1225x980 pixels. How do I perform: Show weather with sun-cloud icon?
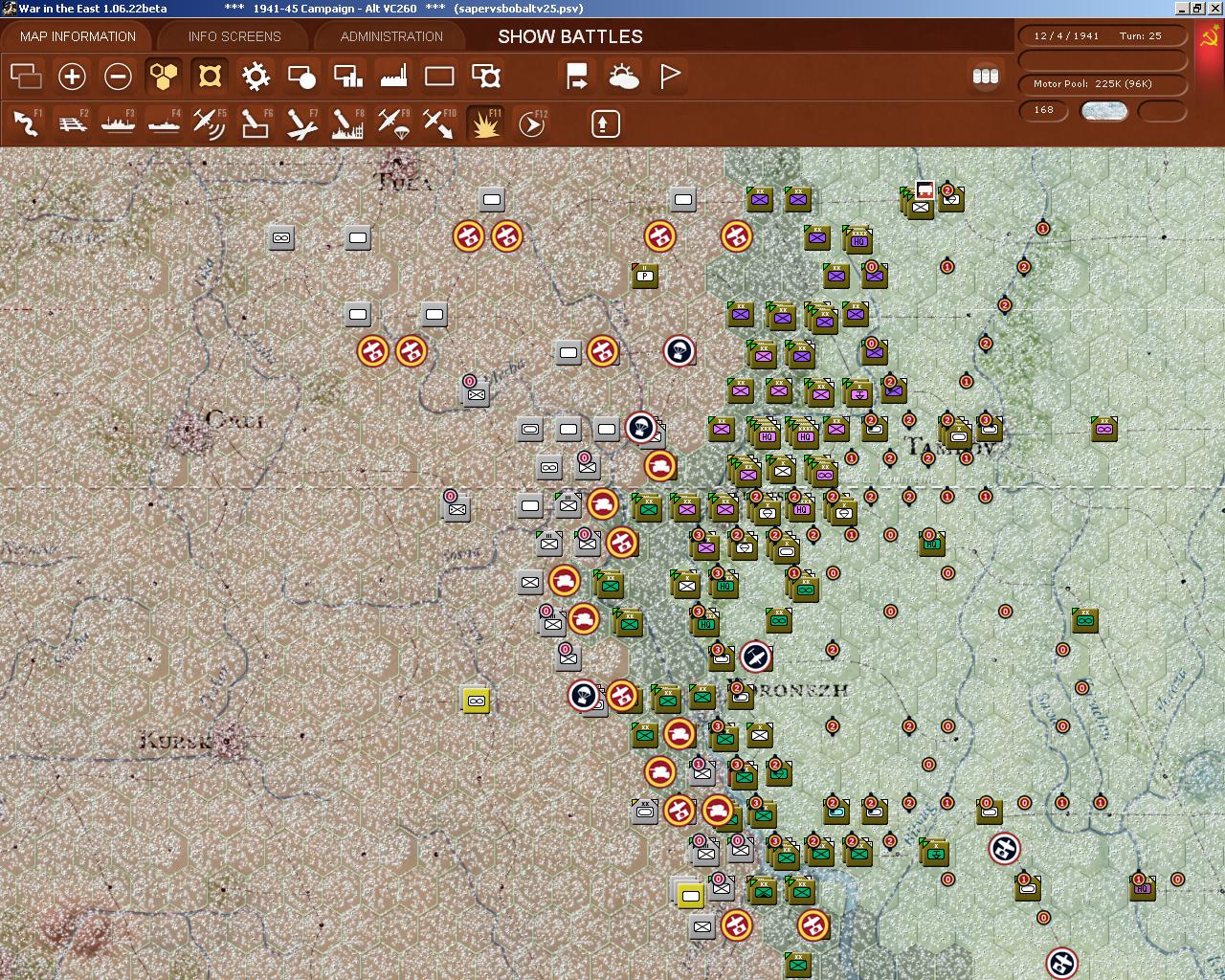click(623, 76)
